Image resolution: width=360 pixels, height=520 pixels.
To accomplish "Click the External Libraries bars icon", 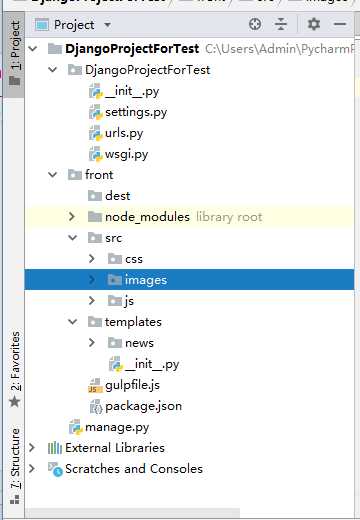I will tap(55, 448).
